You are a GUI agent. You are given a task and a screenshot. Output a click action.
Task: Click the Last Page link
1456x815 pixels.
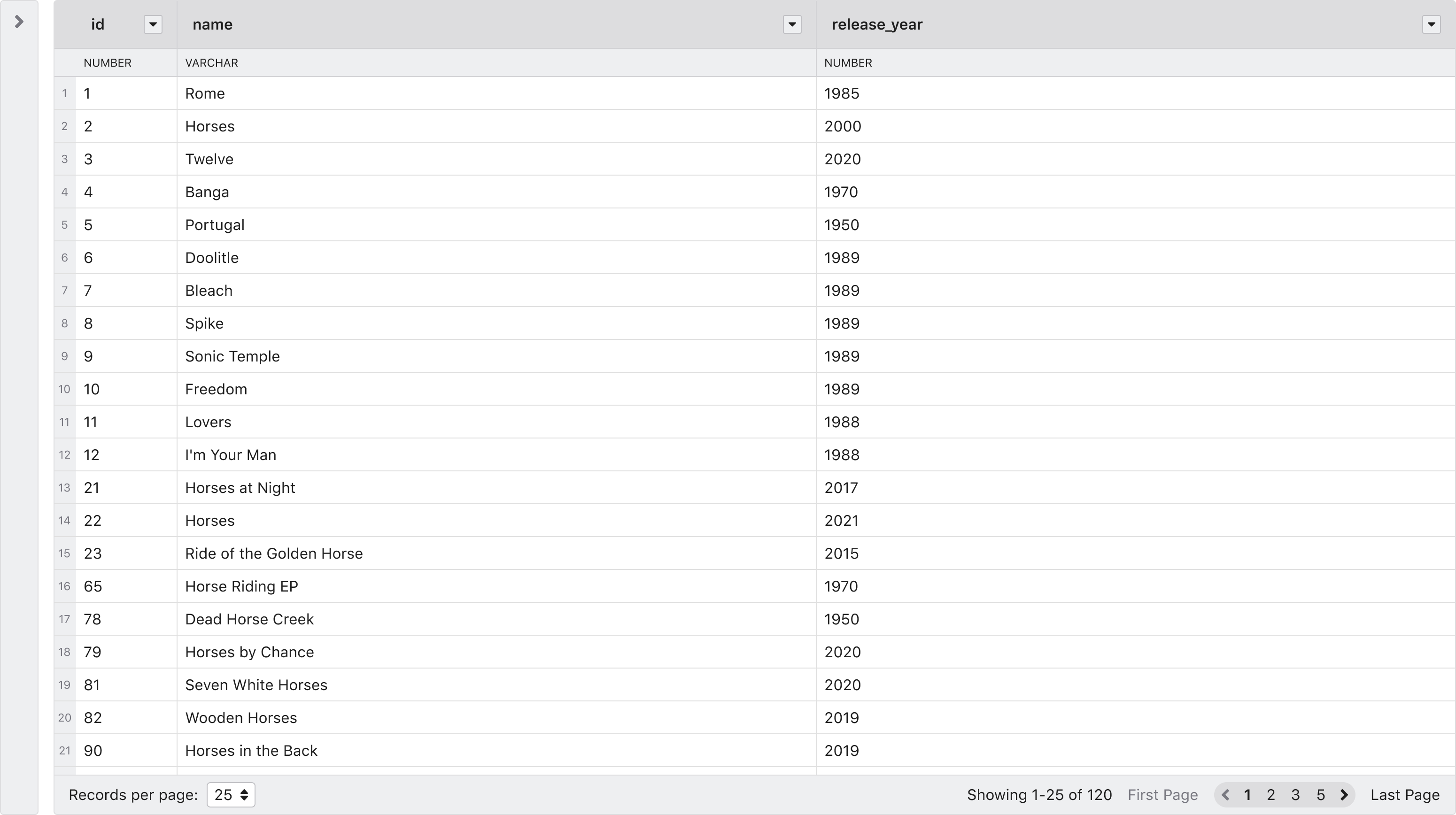click(x=1404, y=795)
